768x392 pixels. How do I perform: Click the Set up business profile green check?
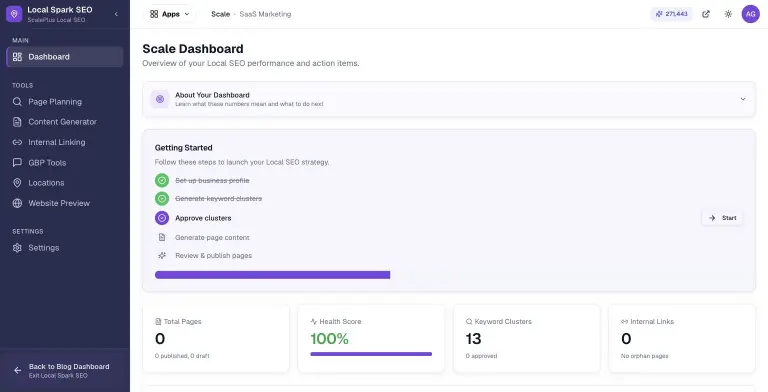point(162,180)
